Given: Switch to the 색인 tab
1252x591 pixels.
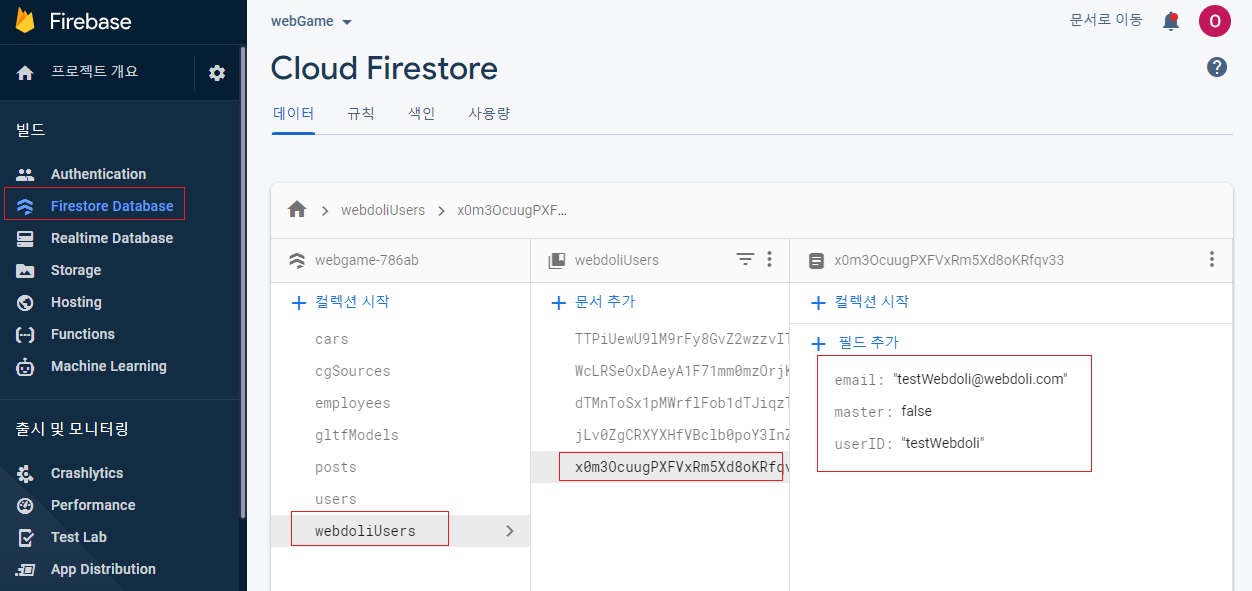Looking at the screenshot, I should pos(422,114).
